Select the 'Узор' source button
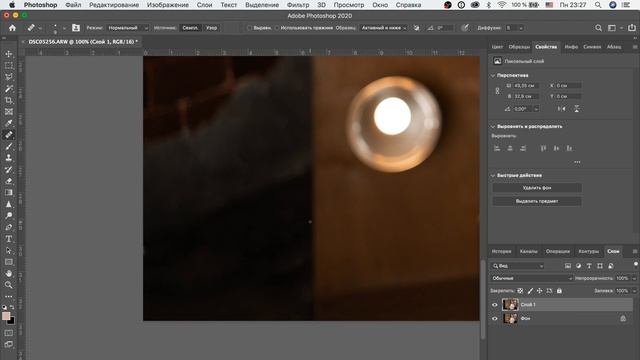This screenshot has width=640, height=360. 211,28
